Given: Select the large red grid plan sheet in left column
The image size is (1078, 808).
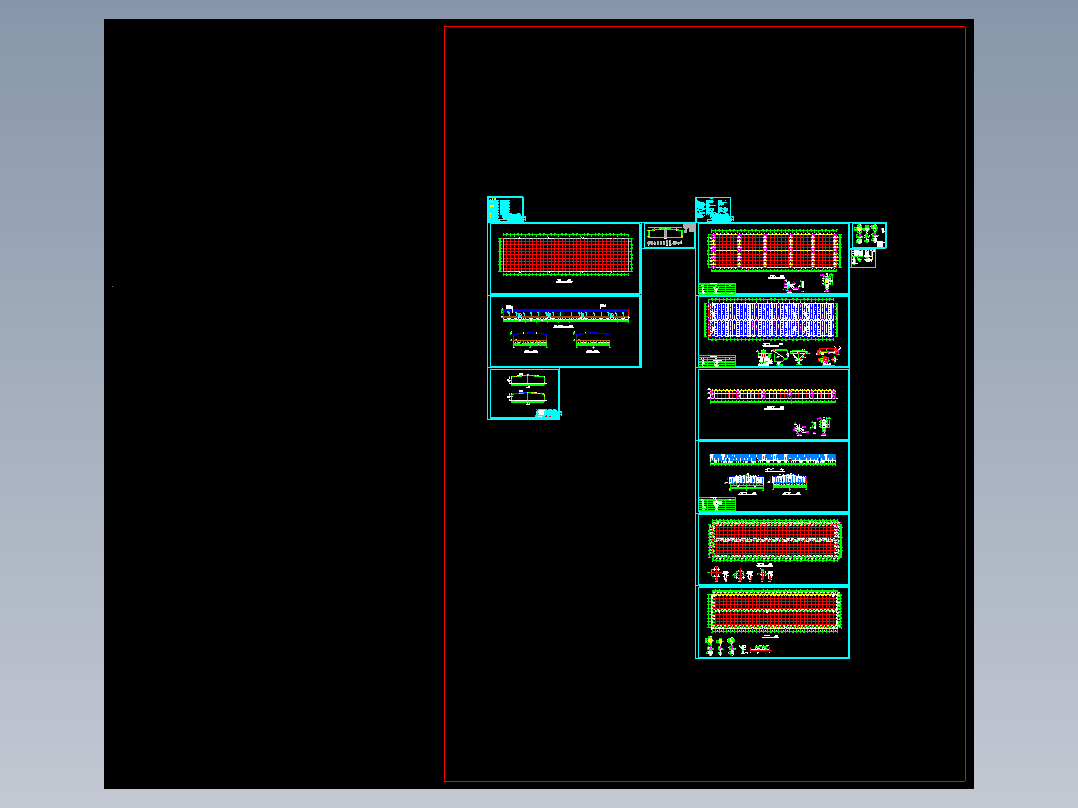Looking at the screenshot, I should coord(564,259).
